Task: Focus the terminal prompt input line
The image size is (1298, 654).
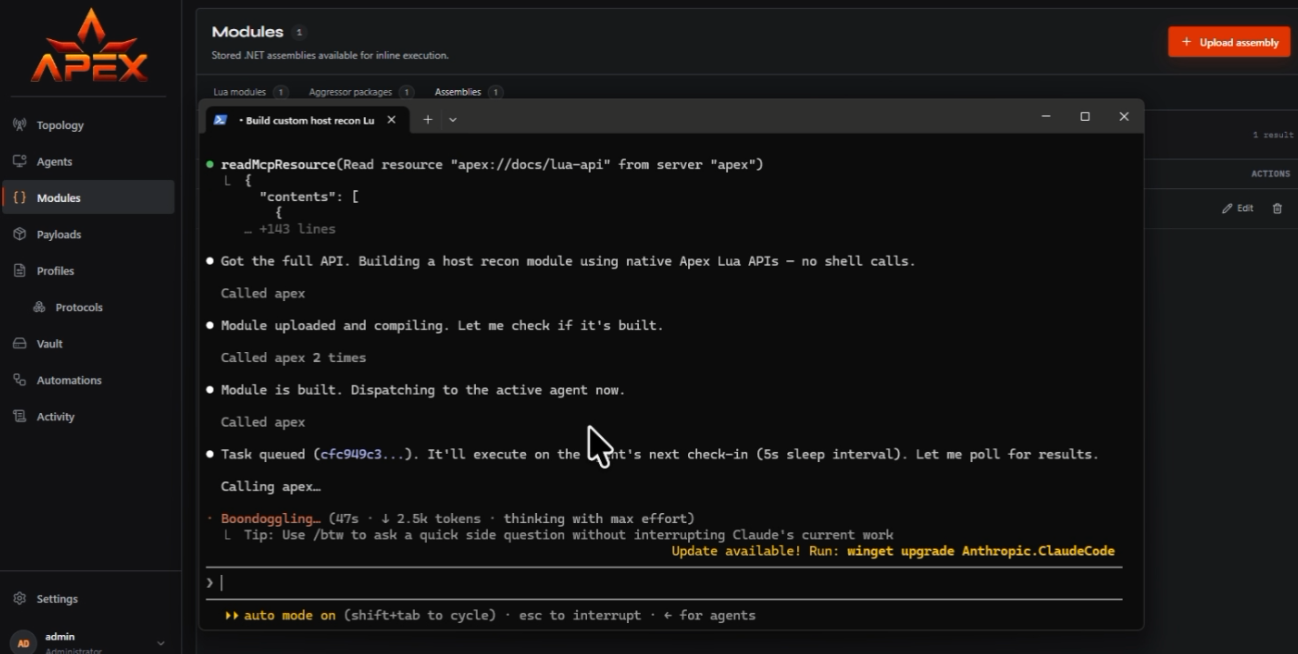Action: coord(664,583)
